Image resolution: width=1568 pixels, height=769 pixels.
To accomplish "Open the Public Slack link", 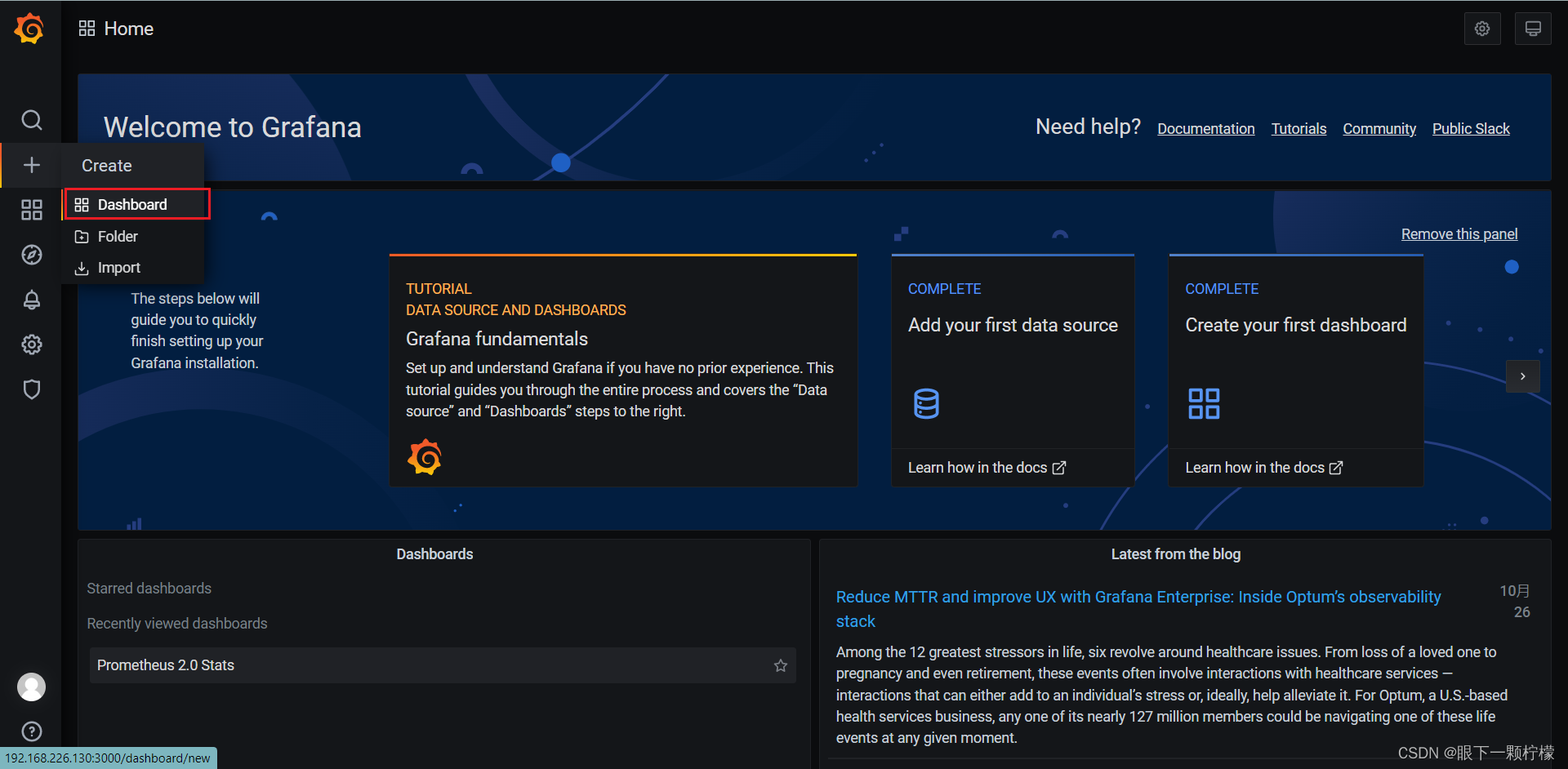I will [1471, 128].
